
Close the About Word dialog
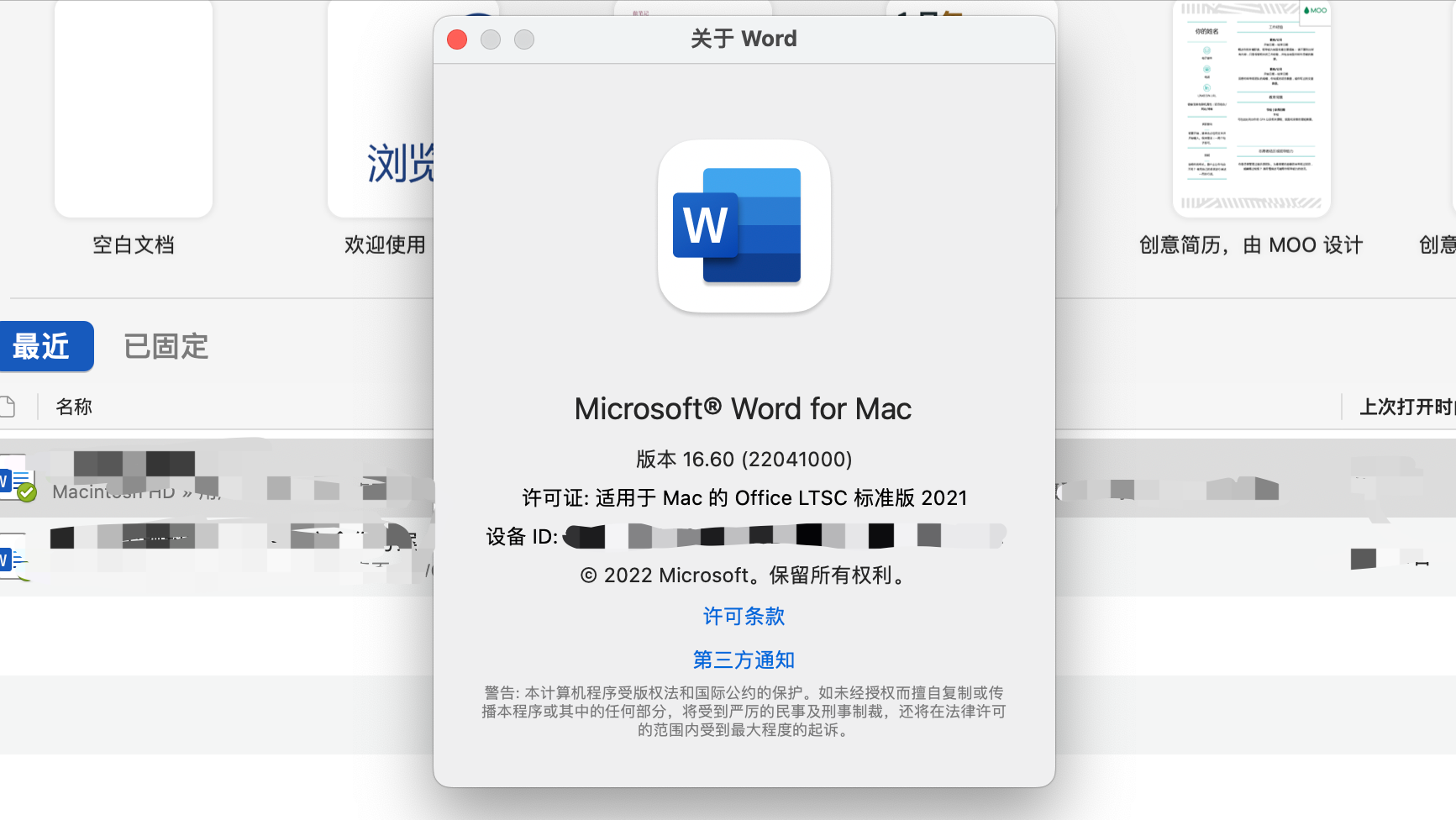[x=457, y=39]
